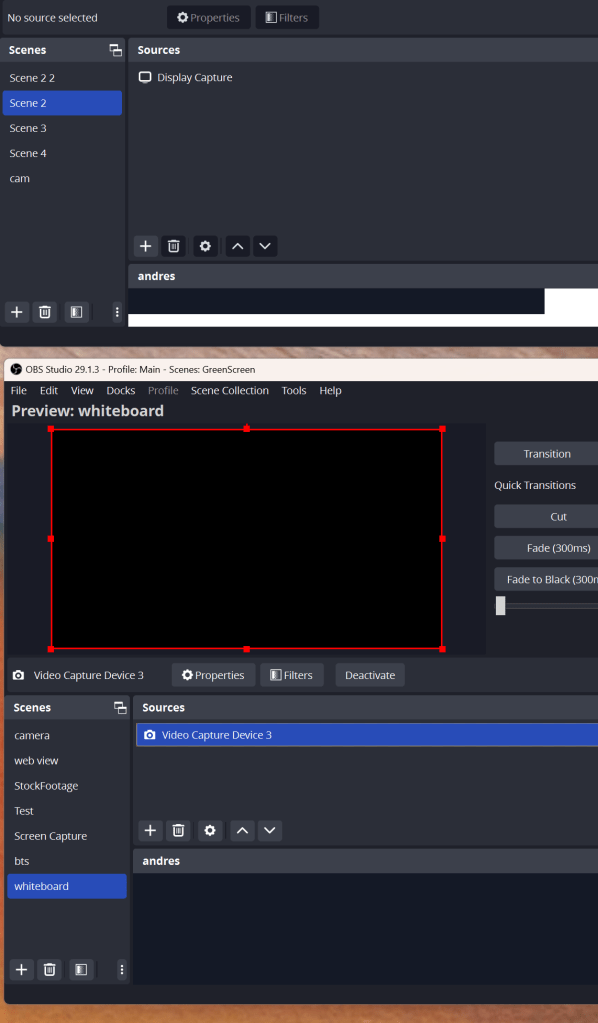Click the Transition button
This screenshot has height=1023, width=598.
(x=546, y=453)
